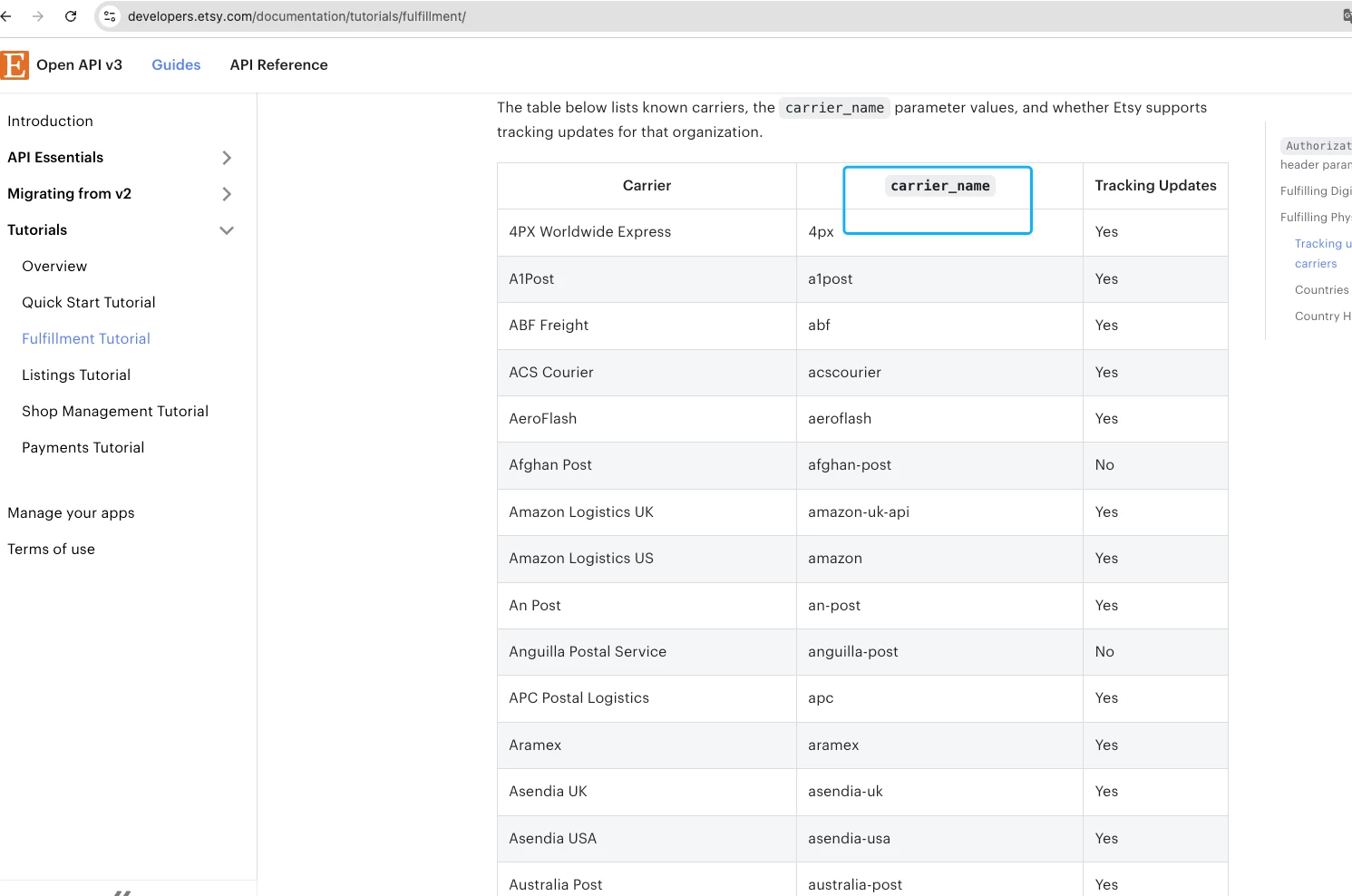This screenshot has width=1352, height=896.
Task: Jump to Country H... section link
Action: coord(1323,317)
